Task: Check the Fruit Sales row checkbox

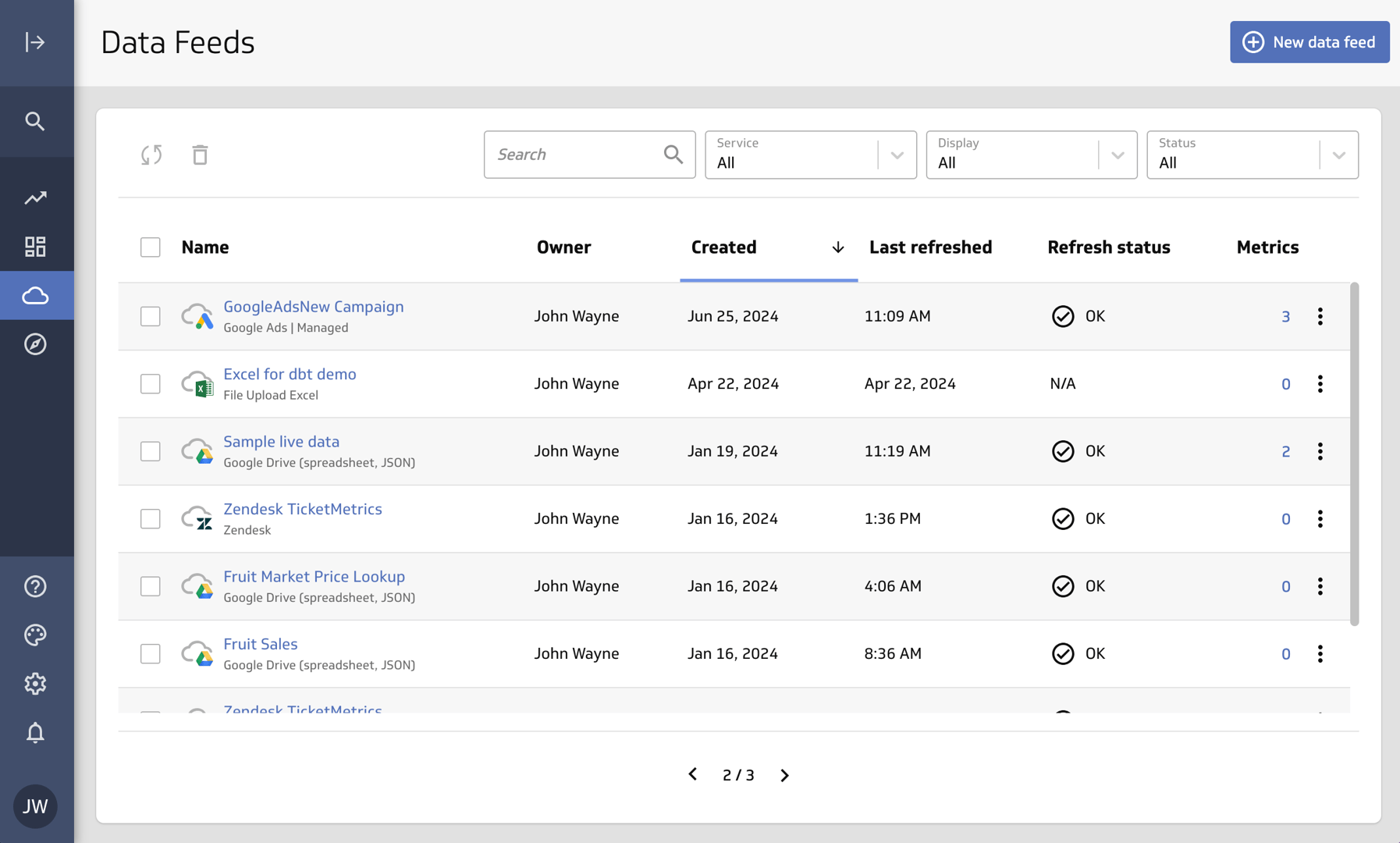Action: [151, 654]
